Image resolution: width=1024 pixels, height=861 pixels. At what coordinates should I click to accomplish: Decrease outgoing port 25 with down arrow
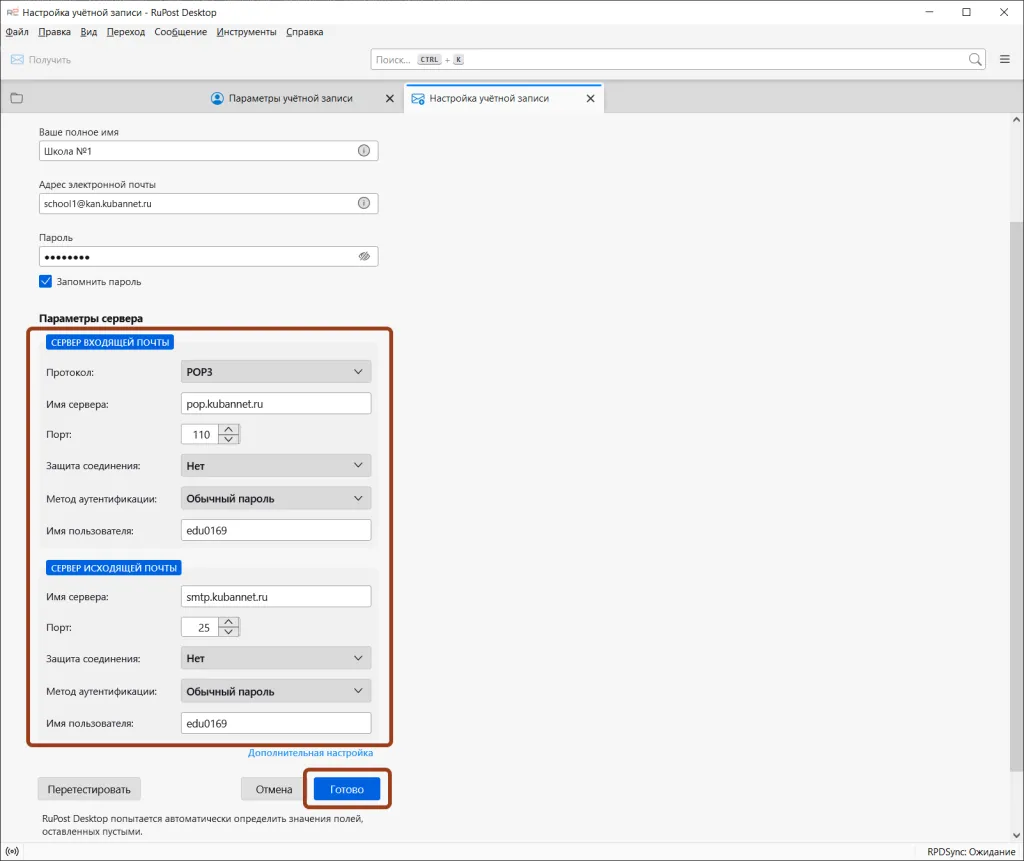(229, 632)
